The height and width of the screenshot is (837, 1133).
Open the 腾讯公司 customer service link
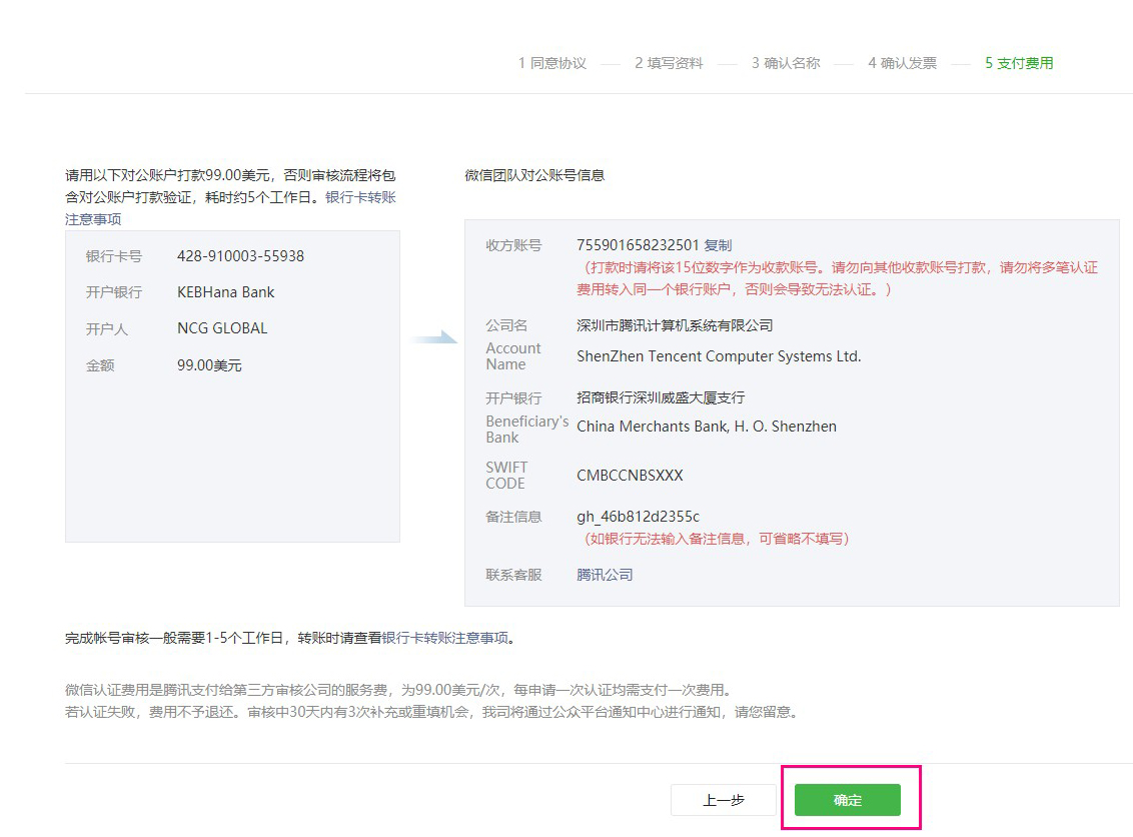coord(604,575)
